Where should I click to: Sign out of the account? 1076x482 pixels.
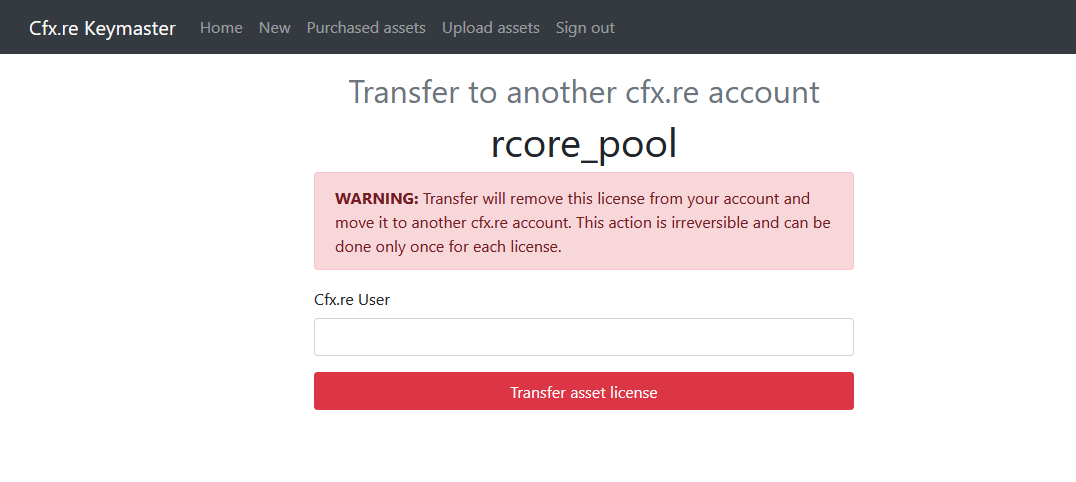pos(585,28)
